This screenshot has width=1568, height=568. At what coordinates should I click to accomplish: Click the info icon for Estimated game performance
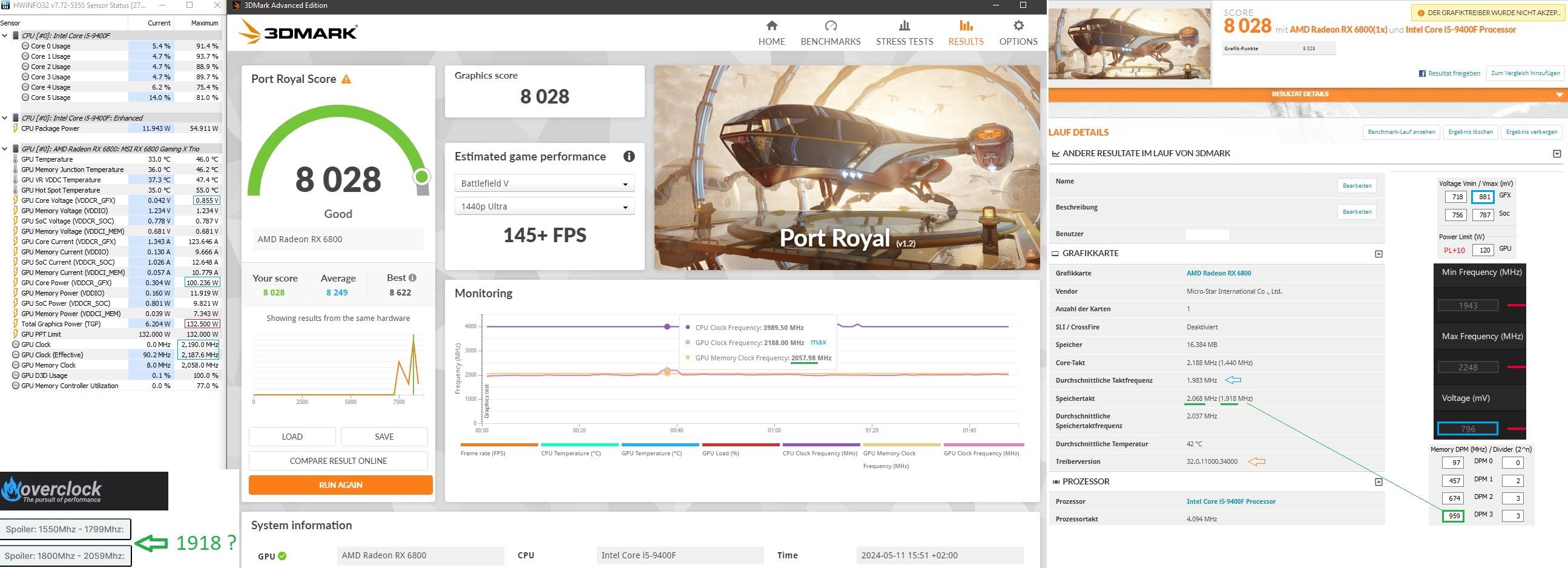(629, 156)
